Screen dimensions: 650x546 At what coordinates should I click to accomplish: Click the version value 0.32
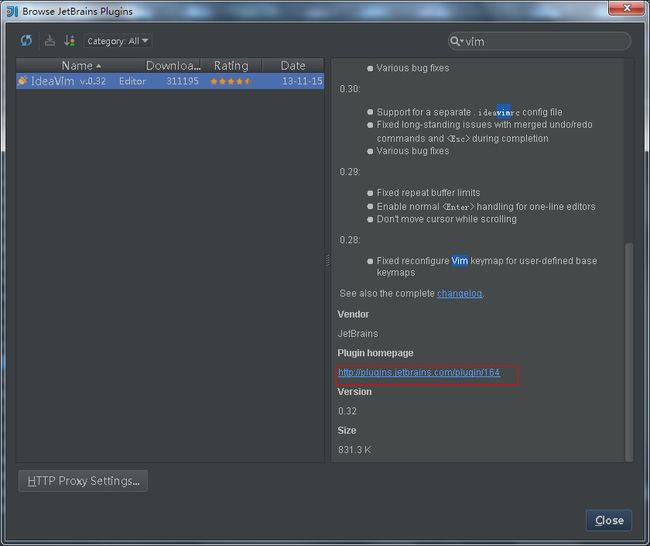(x=347, y=411)
